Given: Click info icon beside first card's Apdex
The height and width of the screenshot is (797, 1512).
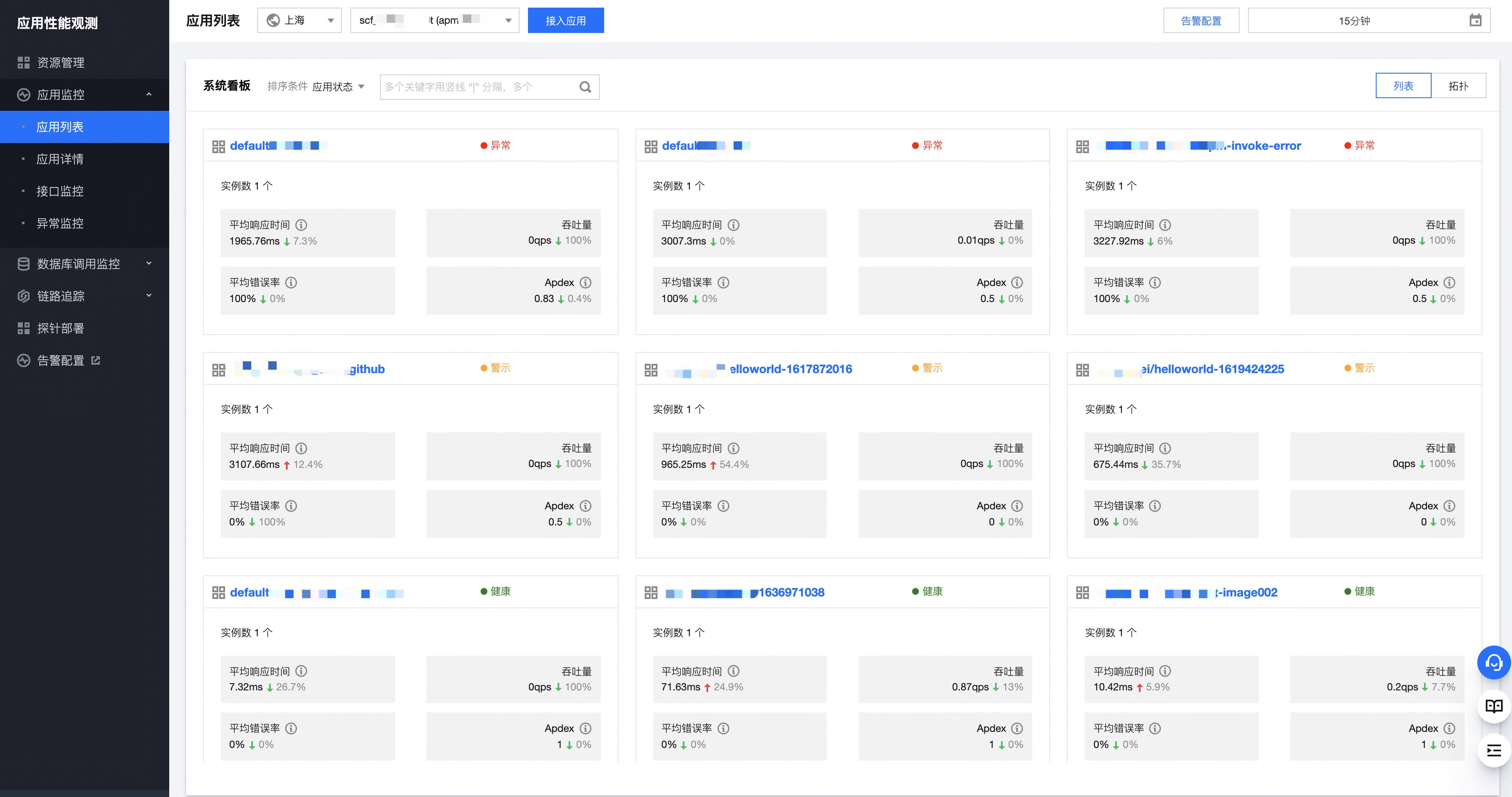Looking at the screenshot, I should pos(585,282).
